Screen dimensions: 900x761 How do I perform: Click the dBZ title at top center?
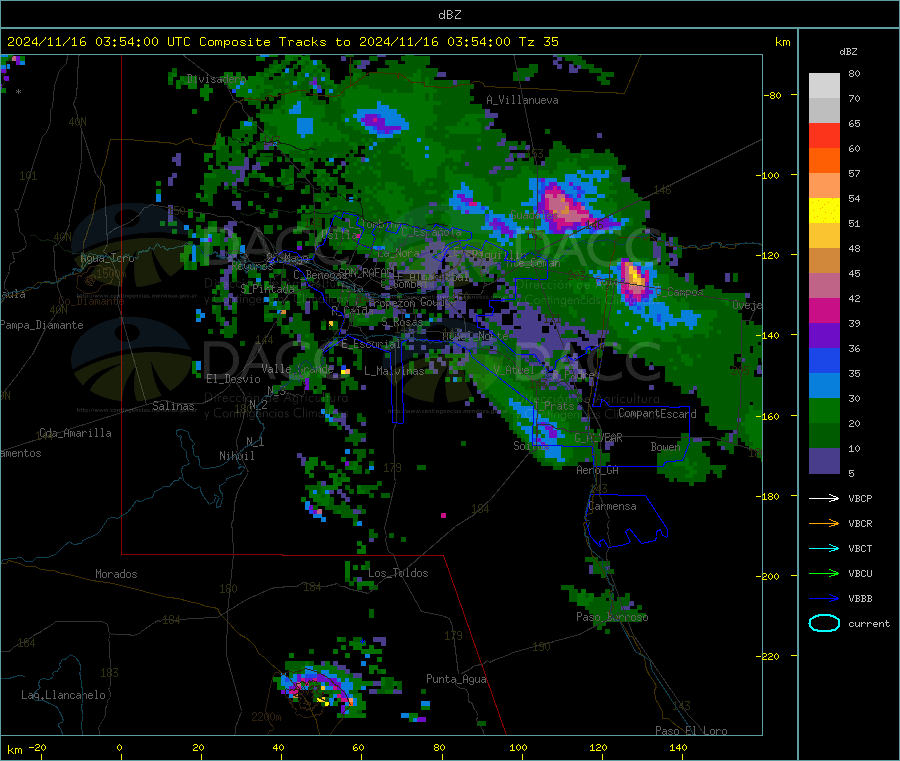point(449,15)
